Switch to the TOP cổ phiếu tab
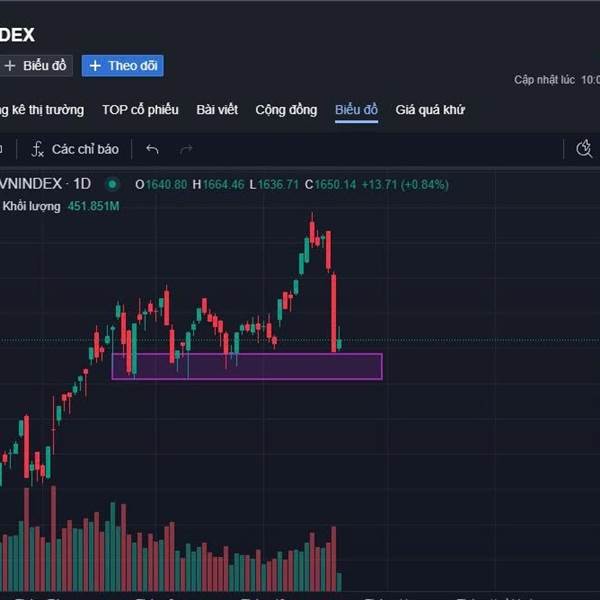 pyautogui.click(x=140, y=110)
